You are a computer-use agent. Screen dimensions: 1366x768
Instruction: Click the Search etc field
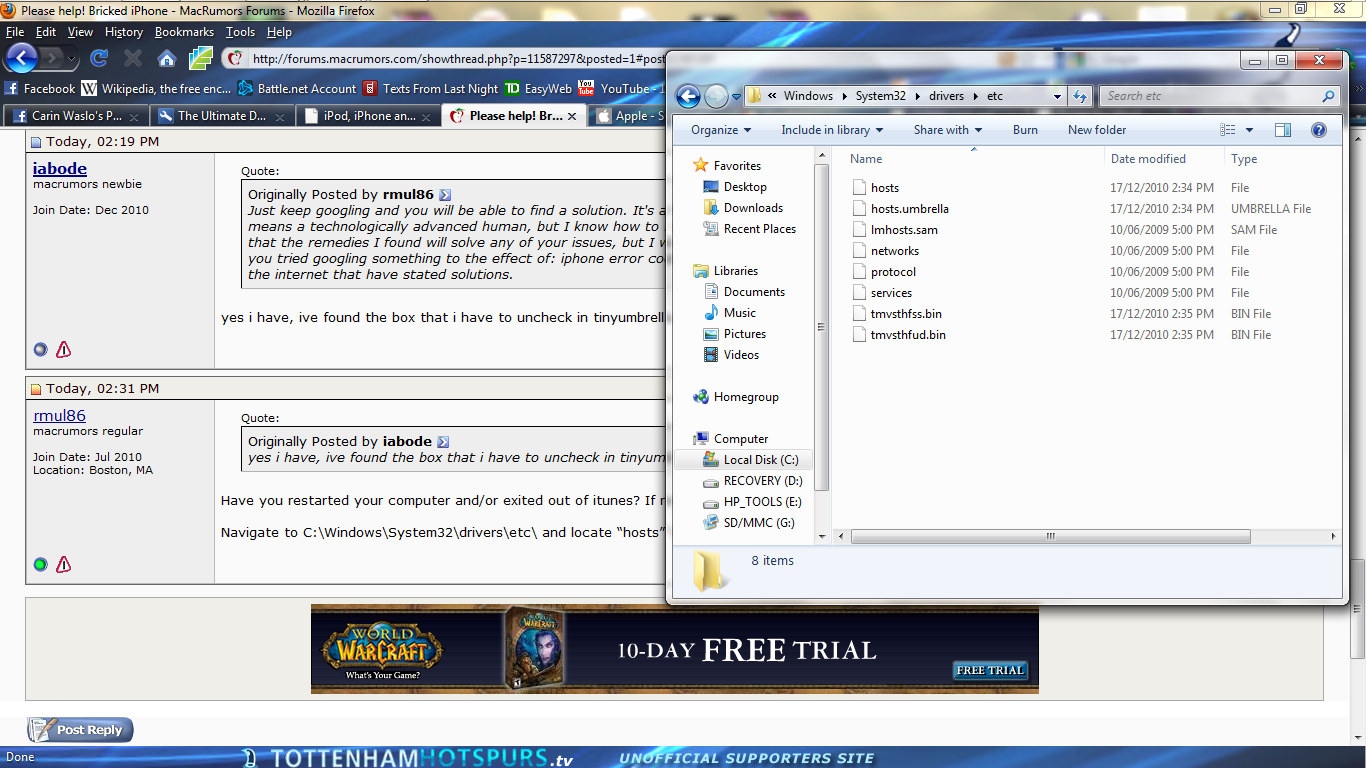coord(1219,97)
